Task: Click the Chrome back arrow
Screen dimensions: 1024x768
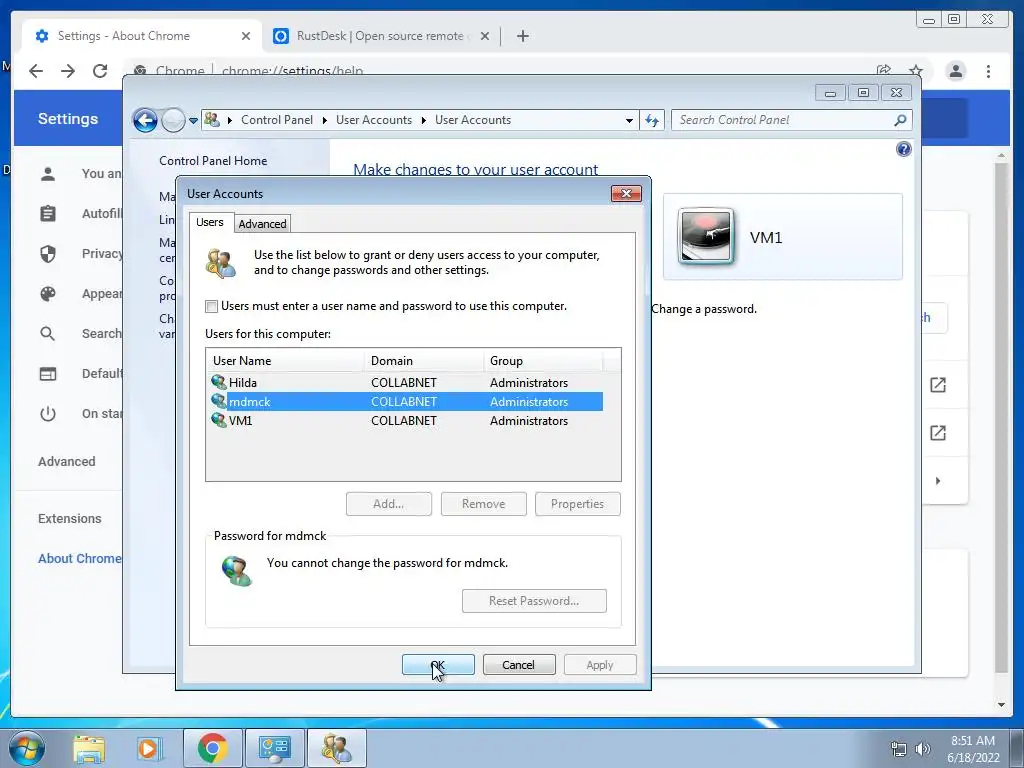Action: tap(36, 71)
